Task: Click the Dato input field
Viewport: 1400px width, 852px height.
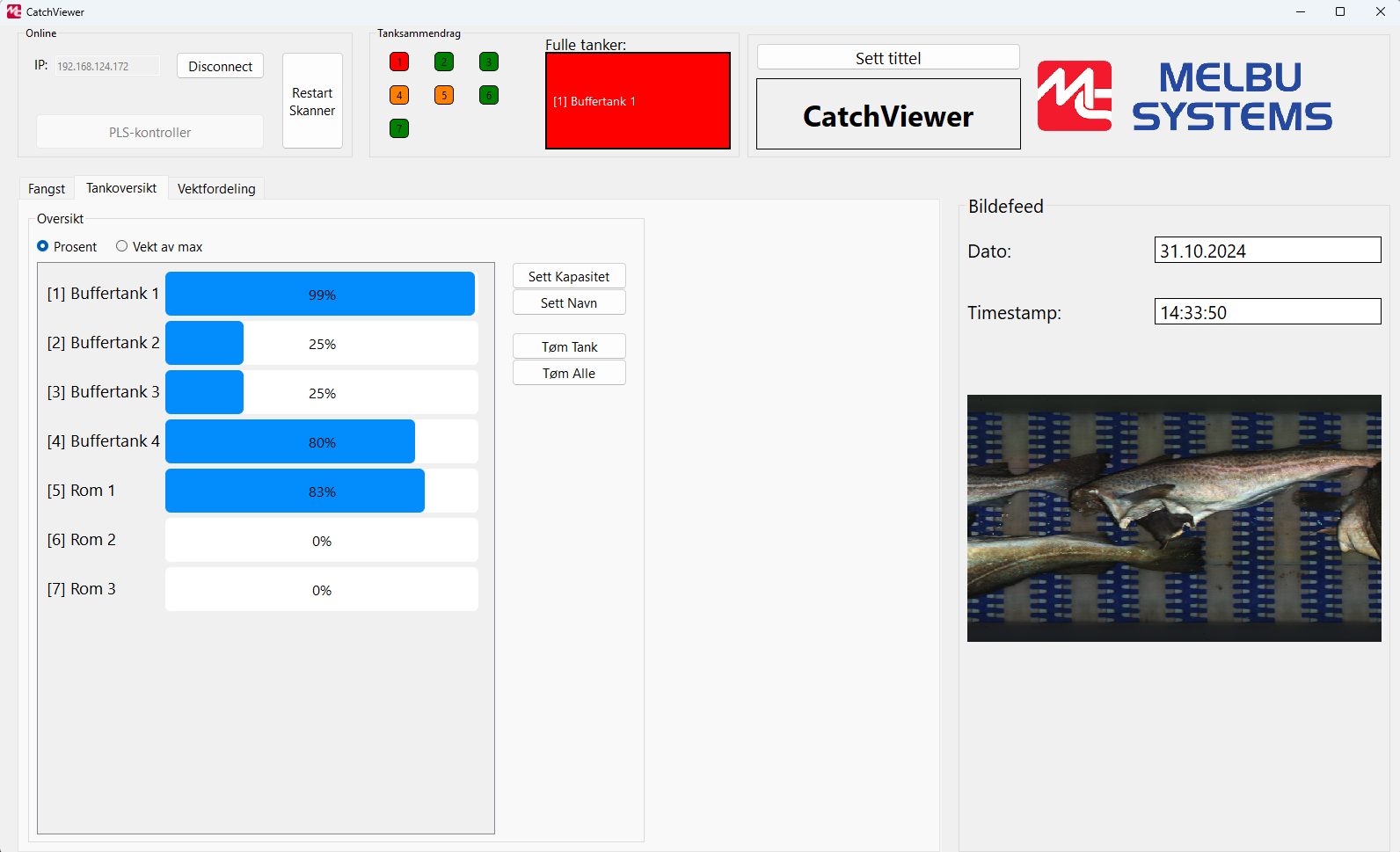Action: (1267, 251)
